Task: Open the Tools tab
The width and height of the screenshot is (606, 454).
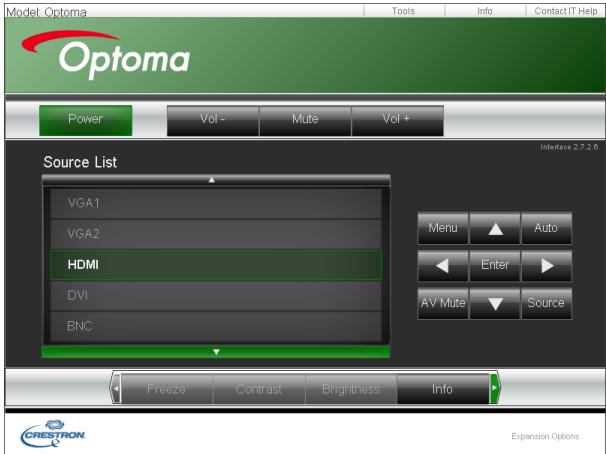Action: (403, 11)
